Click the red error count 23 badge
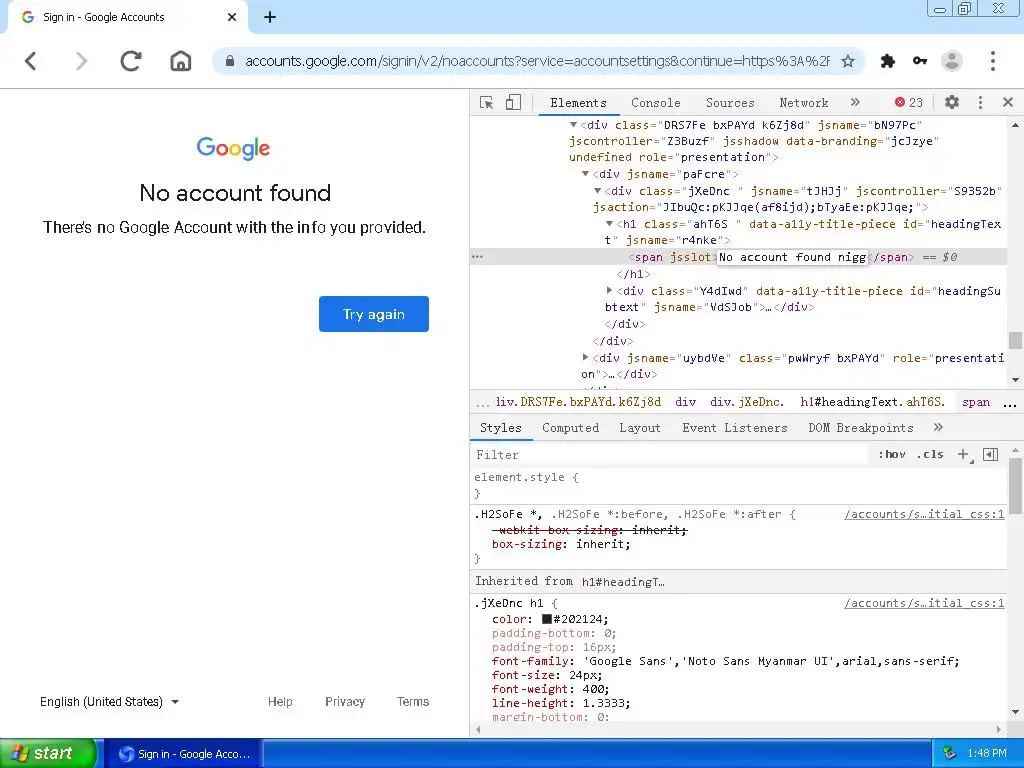1024x768 pixels. 908,103
